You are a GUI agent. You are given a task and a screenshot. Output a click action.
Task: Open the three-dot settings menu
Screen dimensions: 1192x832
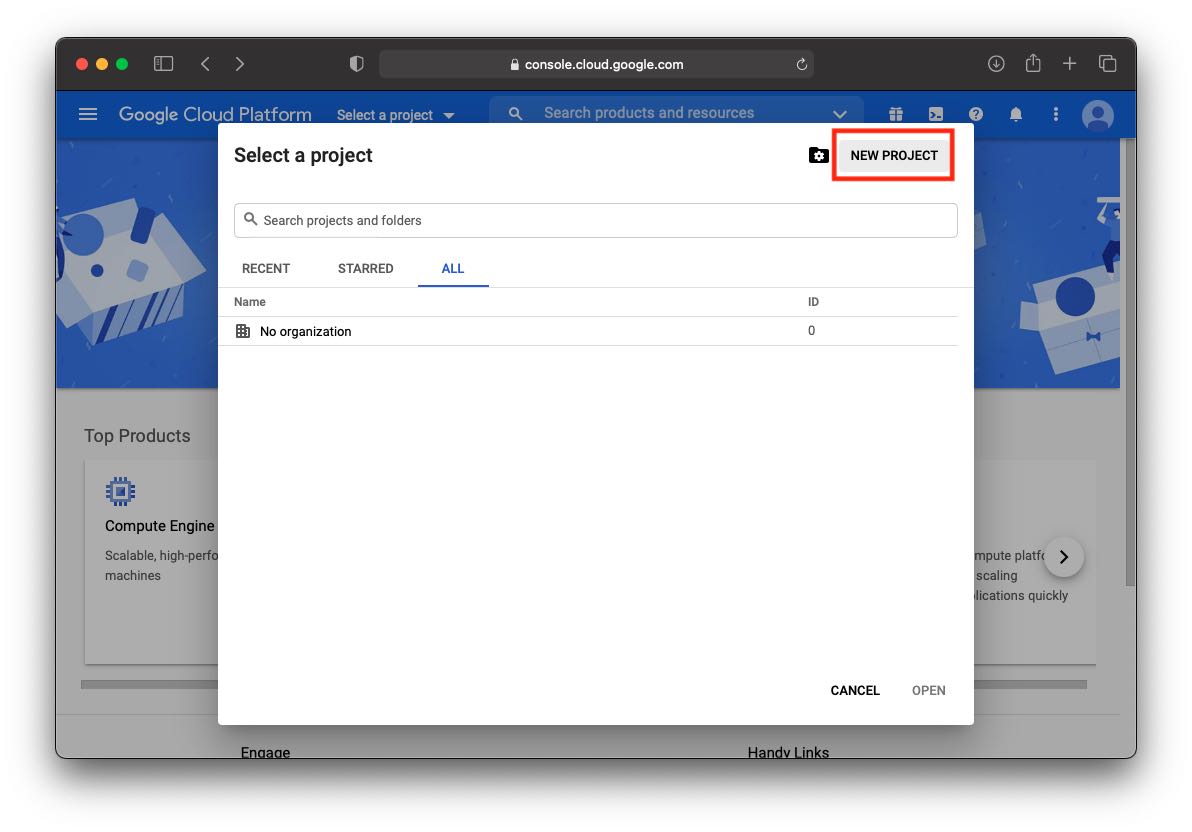[1055, 114]
